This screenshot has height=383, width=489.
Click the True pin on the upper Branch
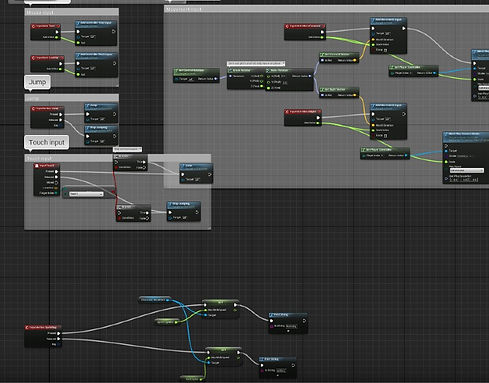tap(144, 162)
